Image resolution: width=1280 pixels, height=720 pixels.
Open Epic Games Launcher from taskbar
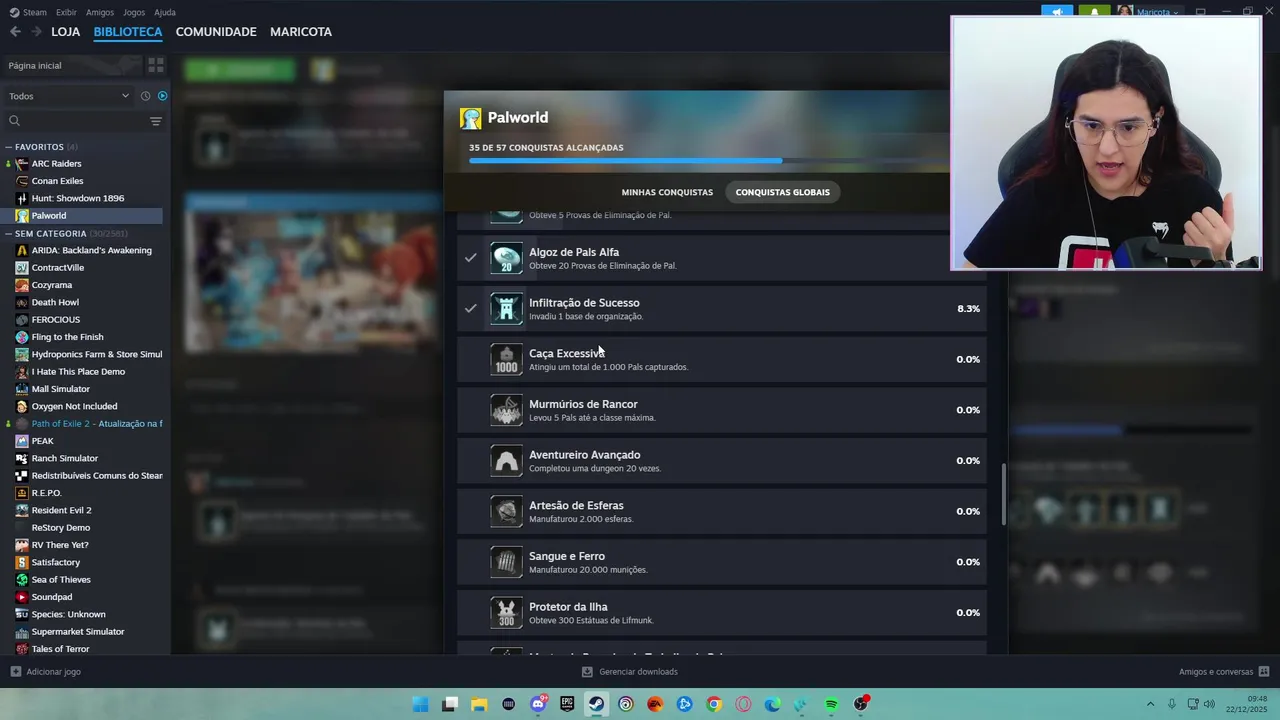click(567, 704)
